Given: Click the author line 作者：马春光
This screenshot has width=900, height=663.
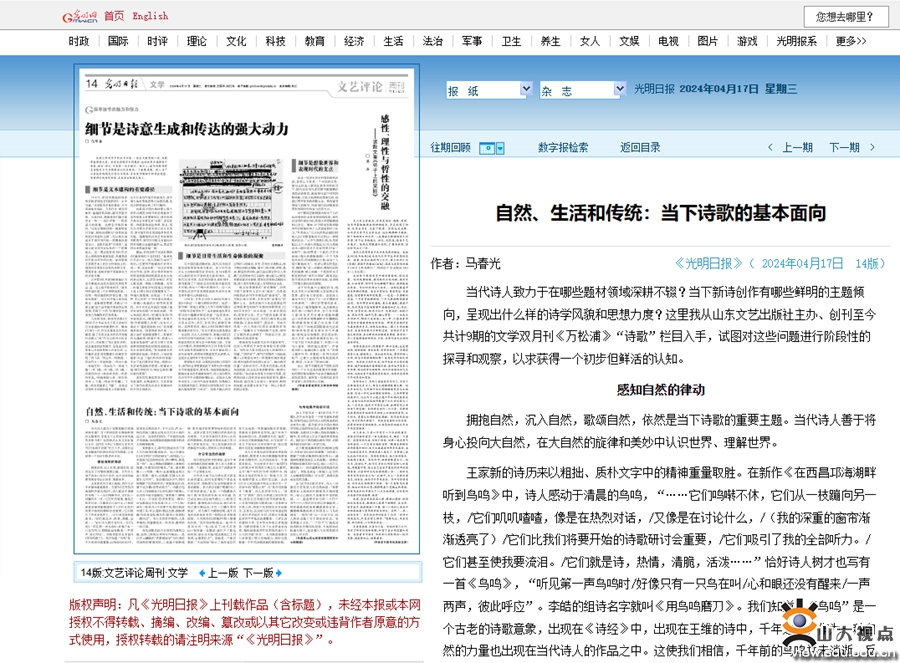Looking at the screenshot, I should click(x=465, y=263).
